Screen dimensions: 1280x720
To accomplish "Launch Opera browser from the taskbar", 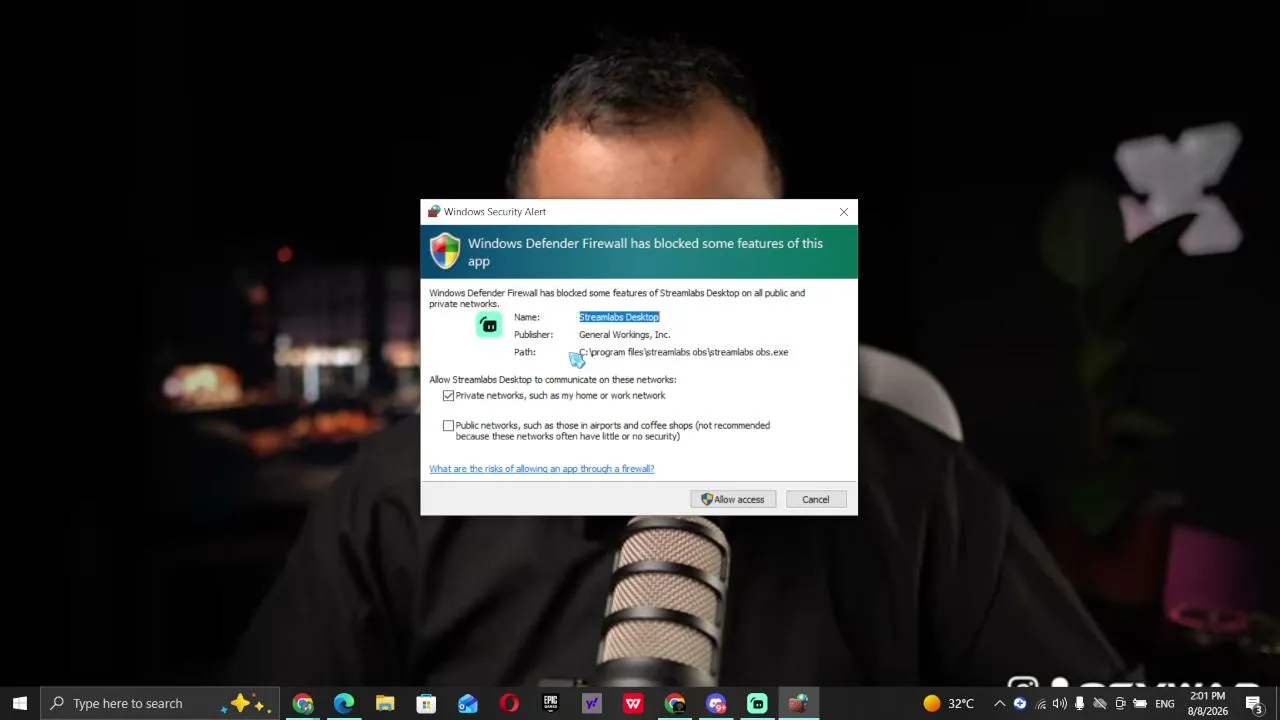I will pos(509,703).
